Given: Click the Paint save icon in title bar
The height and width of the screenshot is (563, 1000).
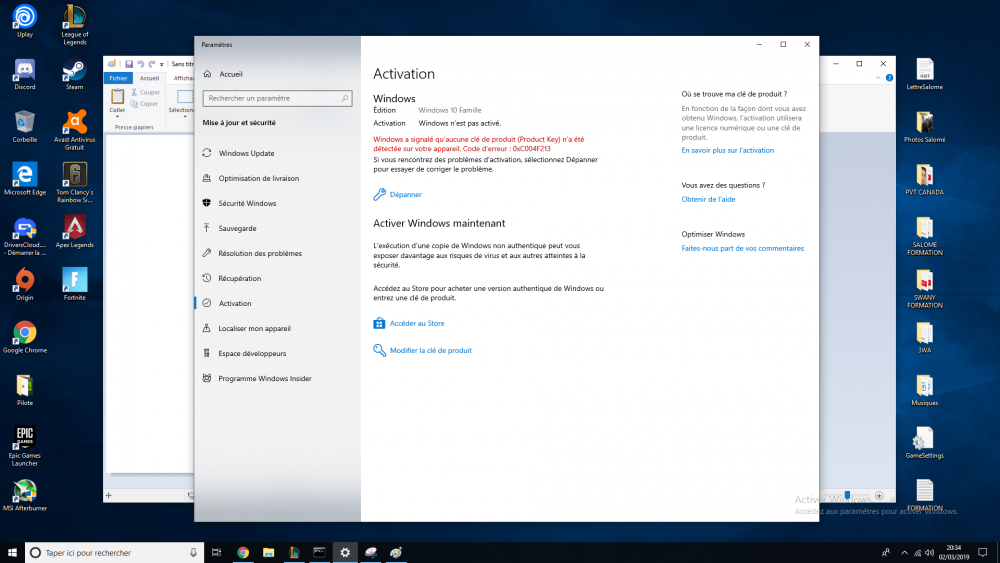Looking at the screenshot, I should 129,64.
